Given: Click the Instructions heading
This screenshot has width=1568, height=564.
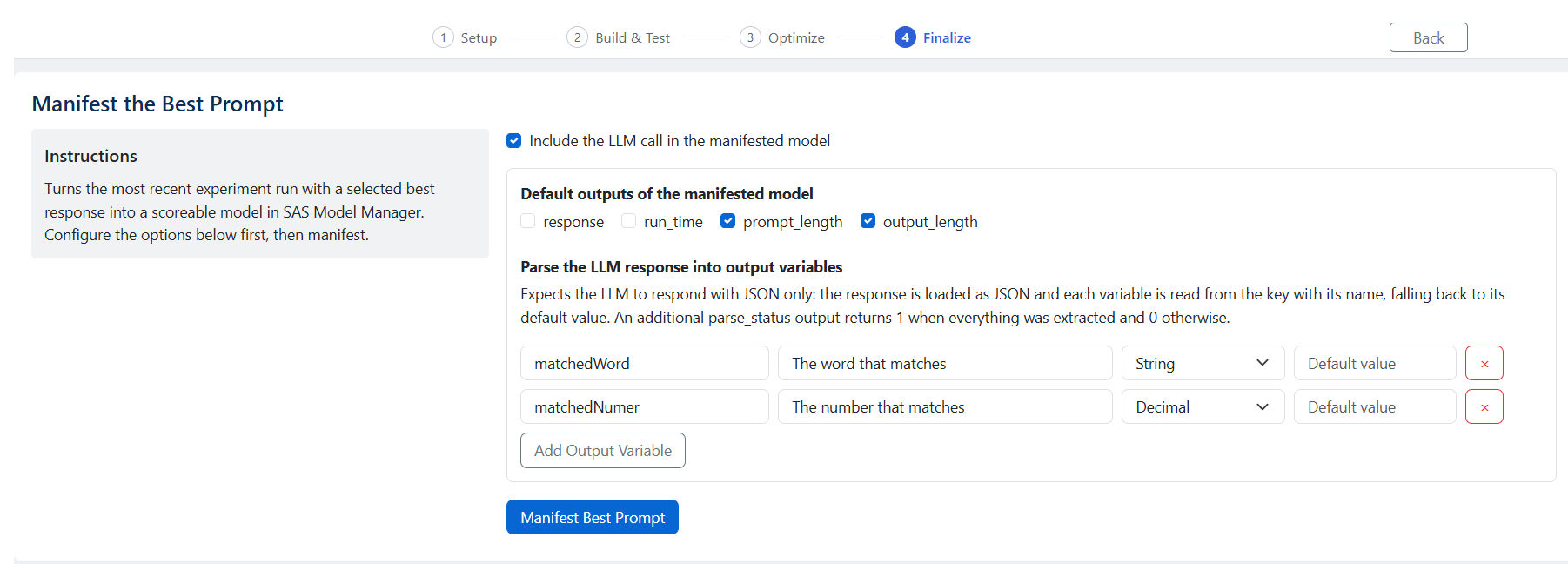Looking at the screenshot, I should pyautogui.click(x=90, y=156).
